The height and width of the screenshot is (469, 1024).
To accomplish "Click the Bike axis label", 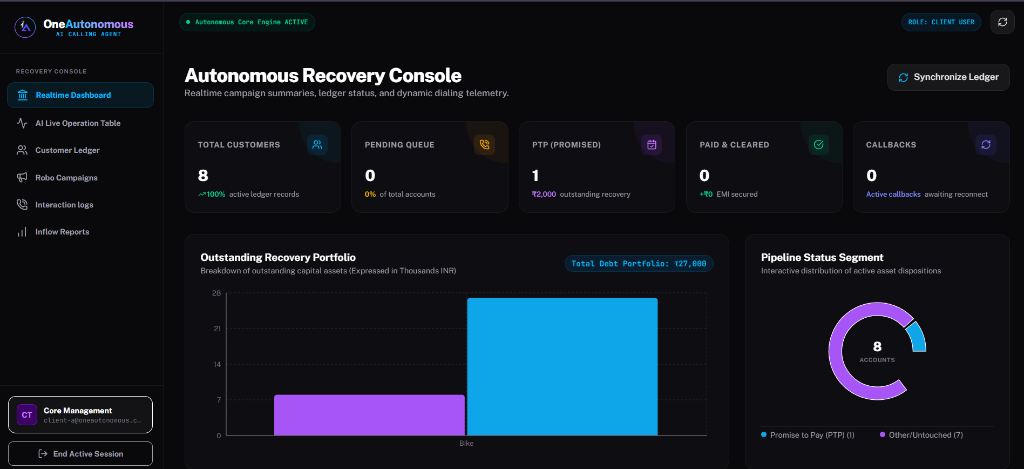I will (466, 444).
